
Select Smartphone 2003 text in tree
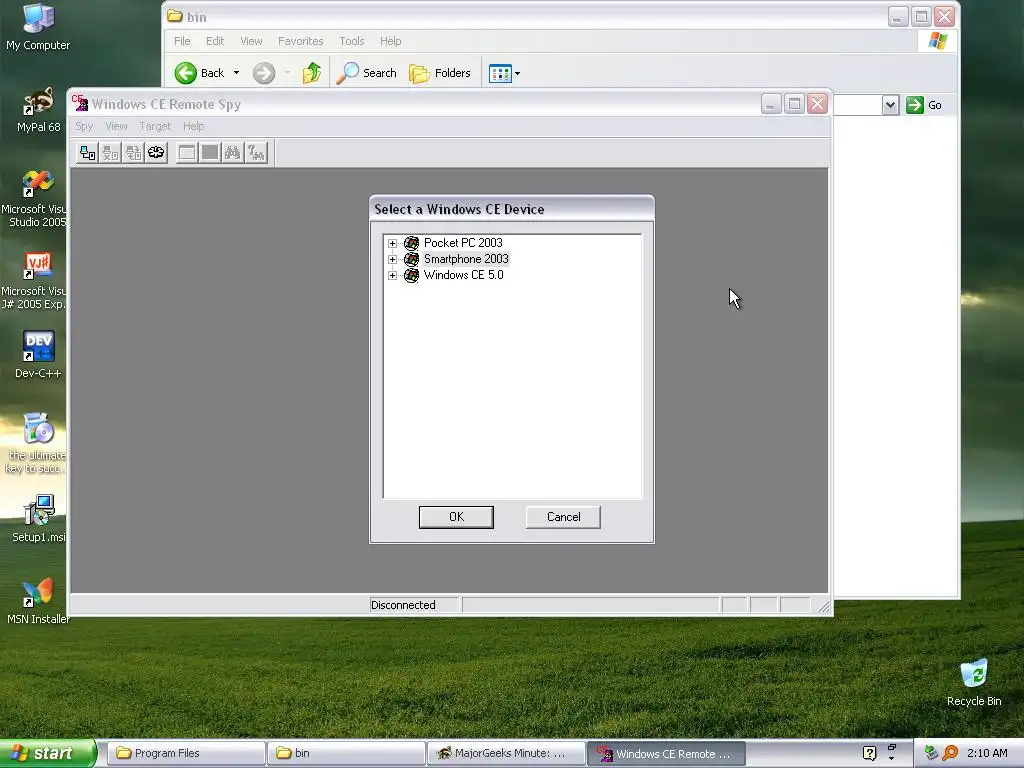point(466,259)
